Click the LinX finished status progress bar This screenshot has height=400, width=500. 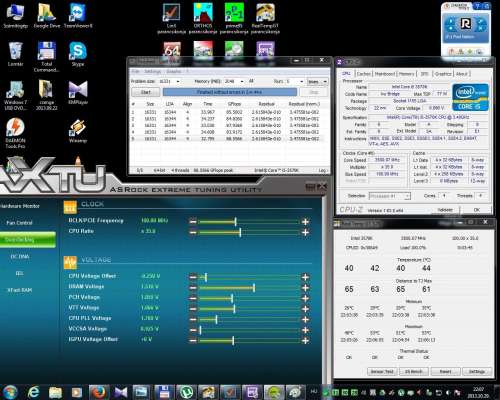tap(229, 92)
